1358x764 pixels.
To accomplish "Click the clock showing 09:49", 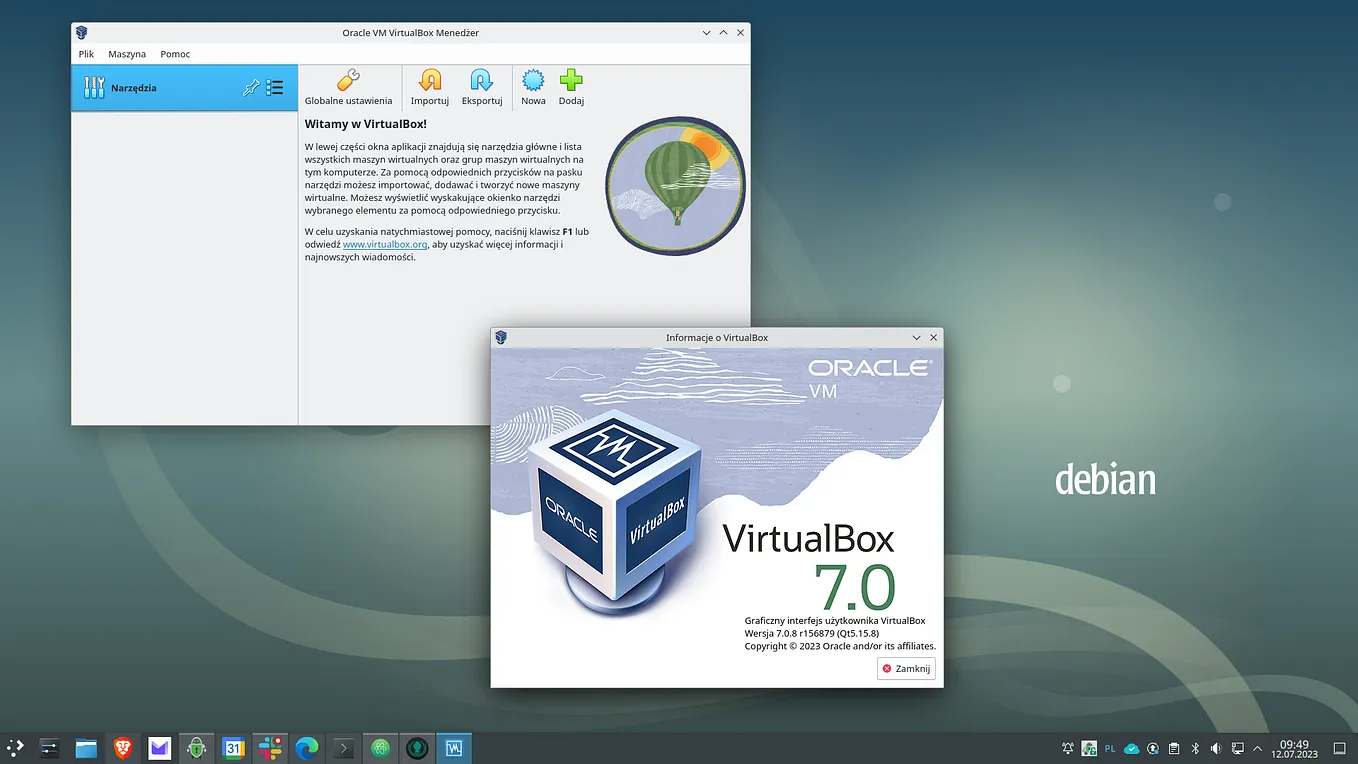I will pyautogui.click(x=1293, y=747).
